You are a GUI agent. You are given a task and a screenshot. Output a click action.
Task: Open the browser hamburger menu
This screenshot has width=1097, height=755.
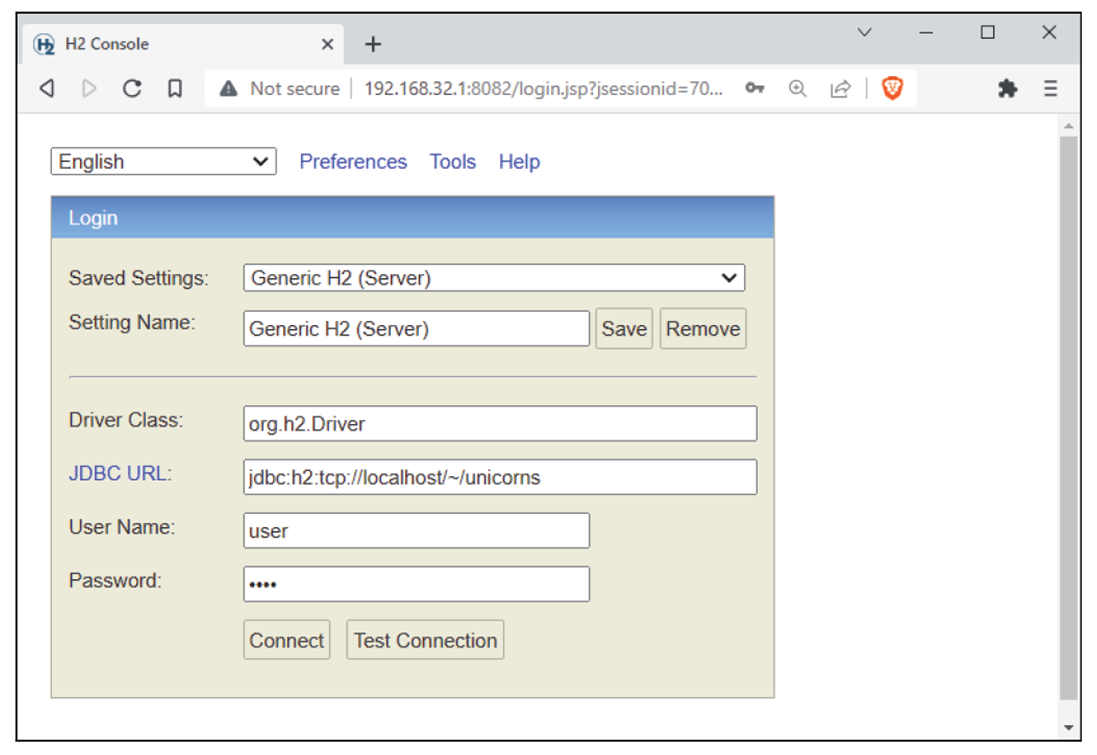point(1050,88)
